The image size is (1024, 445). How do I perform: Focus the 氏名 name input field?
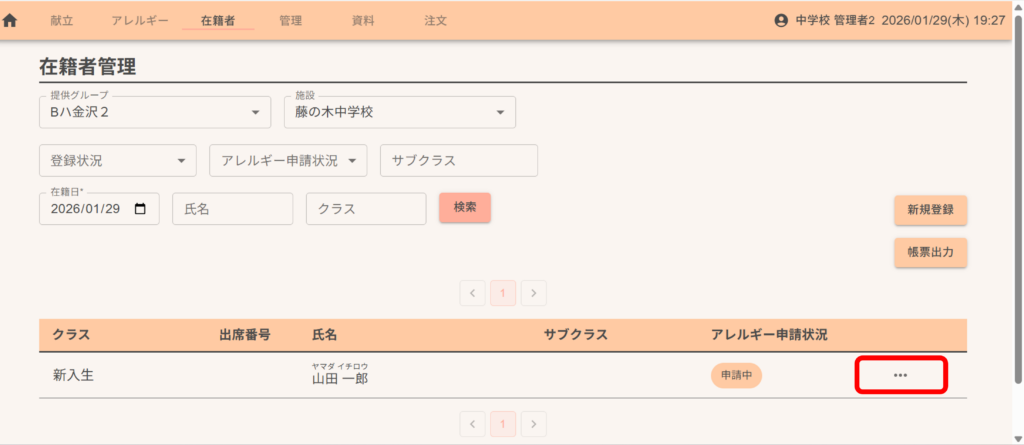click(232, 209)
